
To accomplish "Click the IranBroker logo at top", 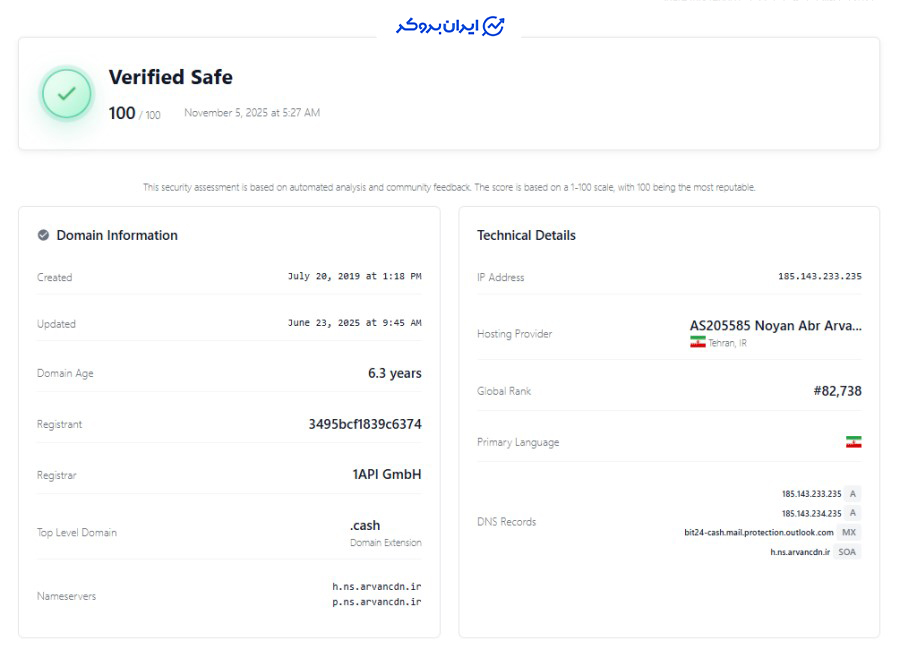I will click(x=450, y=26).
